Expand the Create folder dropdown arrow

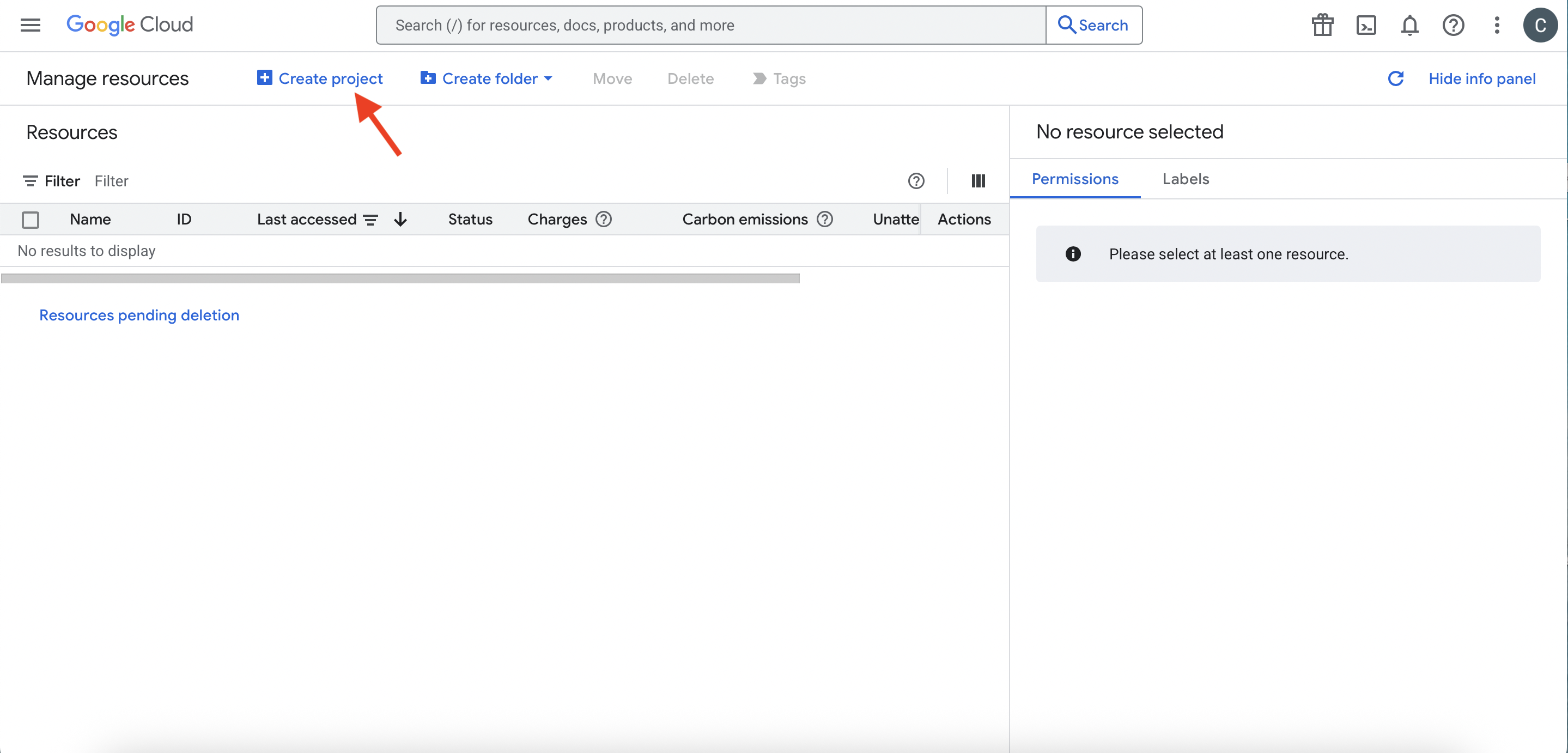(548, 78)
